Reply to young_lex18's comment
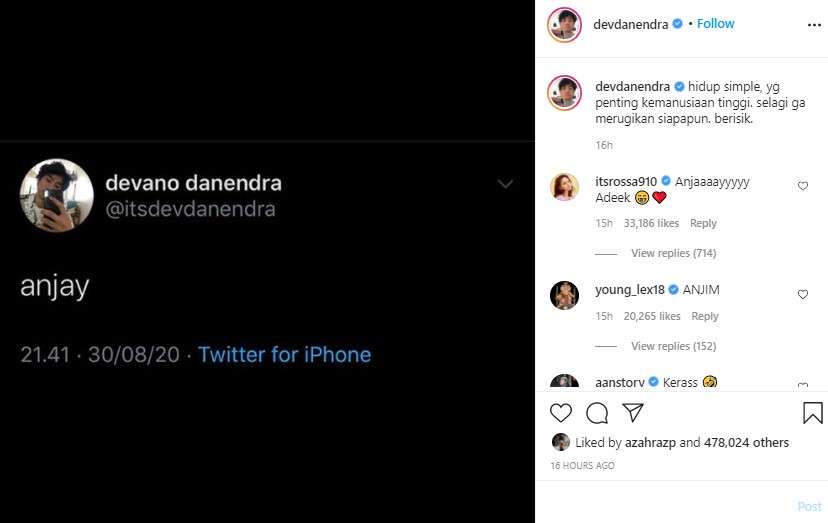Screen dimensions: 828x523 704,316
